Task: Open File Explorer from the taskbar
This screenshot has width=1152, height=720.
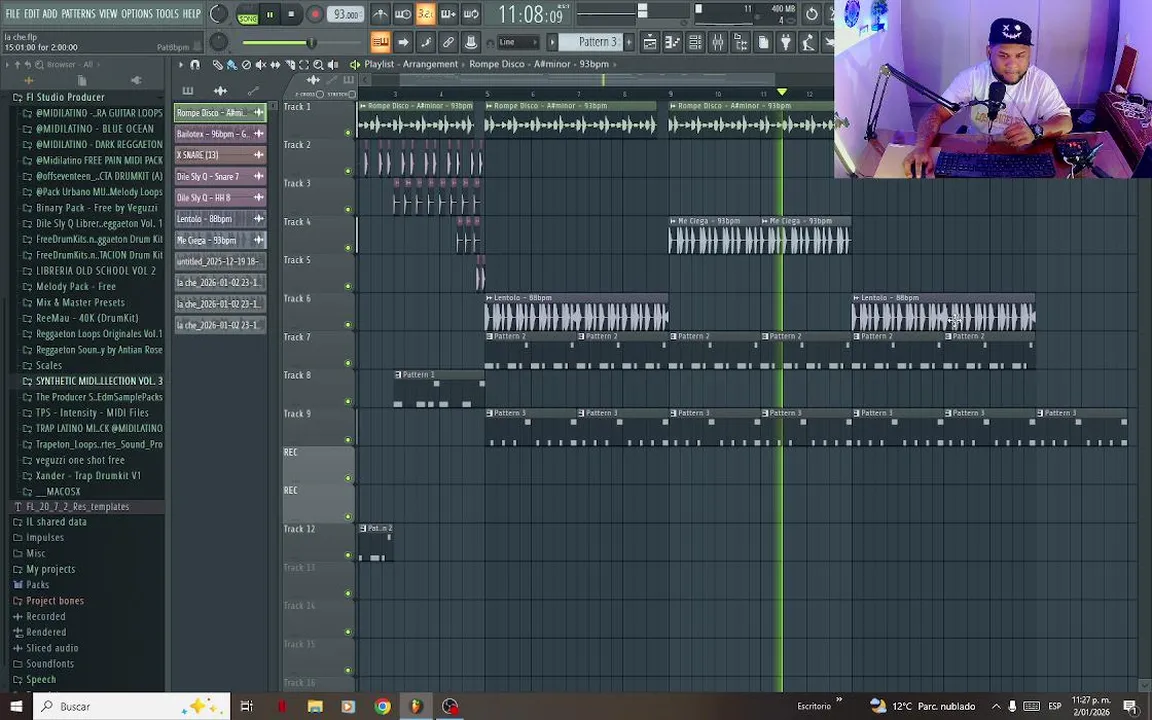Action: point(315,706)
